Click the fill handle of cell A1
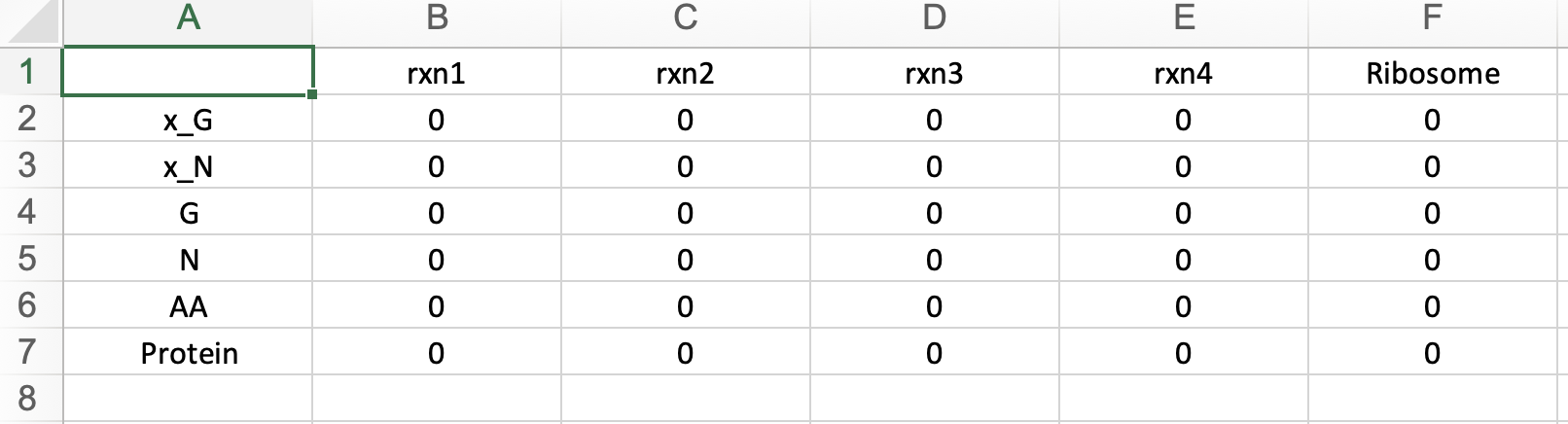The image size is (1568, 424). tap(312, 94)
